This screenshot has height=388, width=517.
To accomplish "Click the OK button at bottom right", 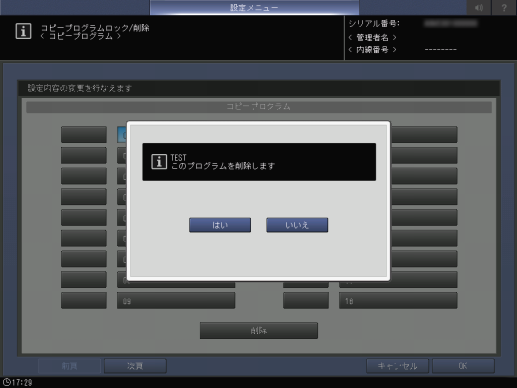I will click(463, 366).
